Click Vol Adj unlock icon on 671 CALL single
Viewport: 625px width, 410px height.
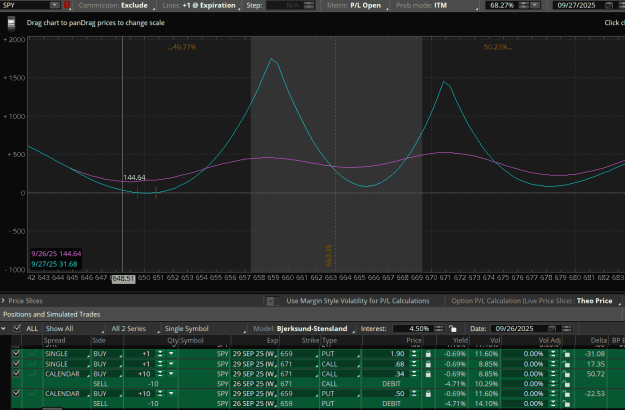pyautogui.click(x=566, y=364)
